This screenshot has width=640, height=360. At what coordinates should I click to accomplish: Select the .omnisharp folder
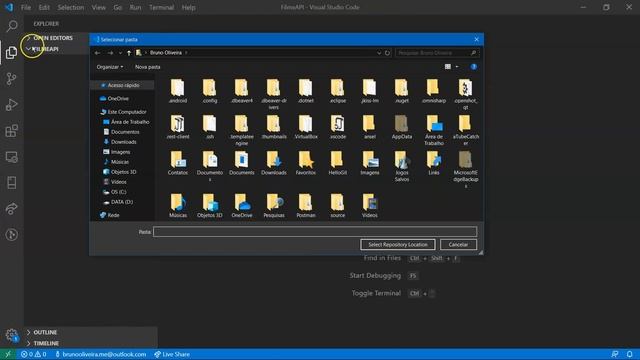[x=433, y=91]
